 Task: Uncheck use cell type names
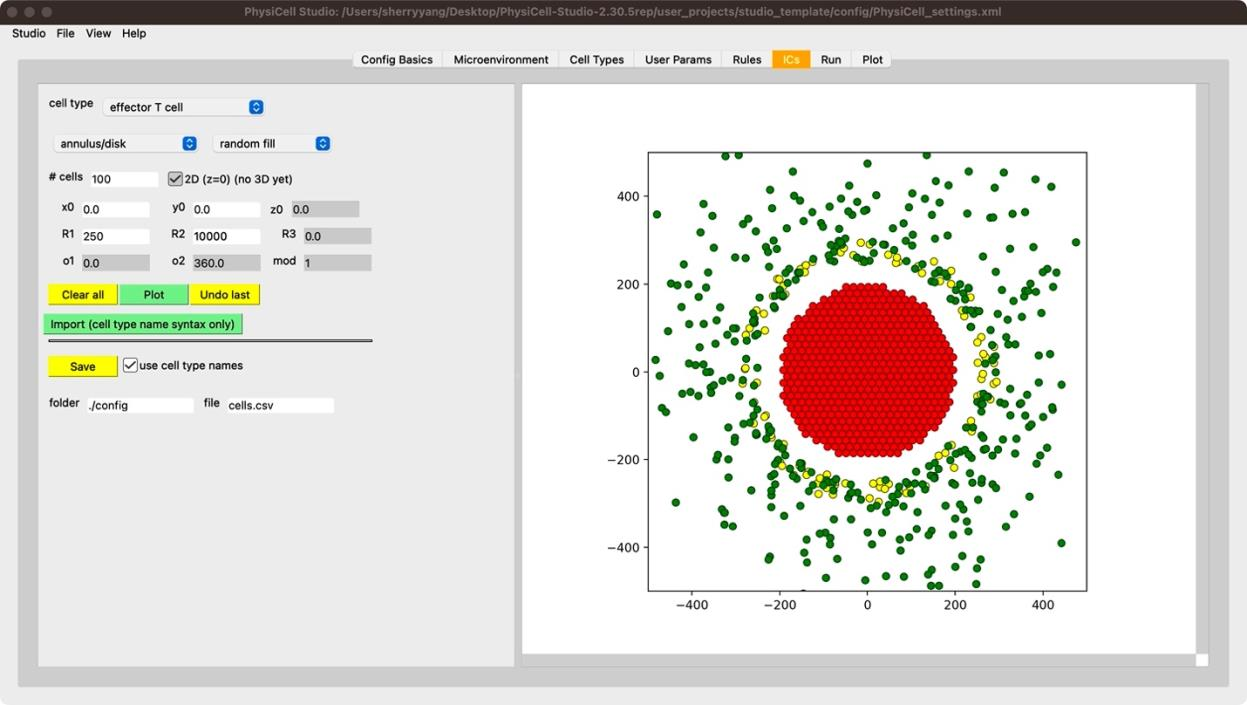(x=131, y=366)
